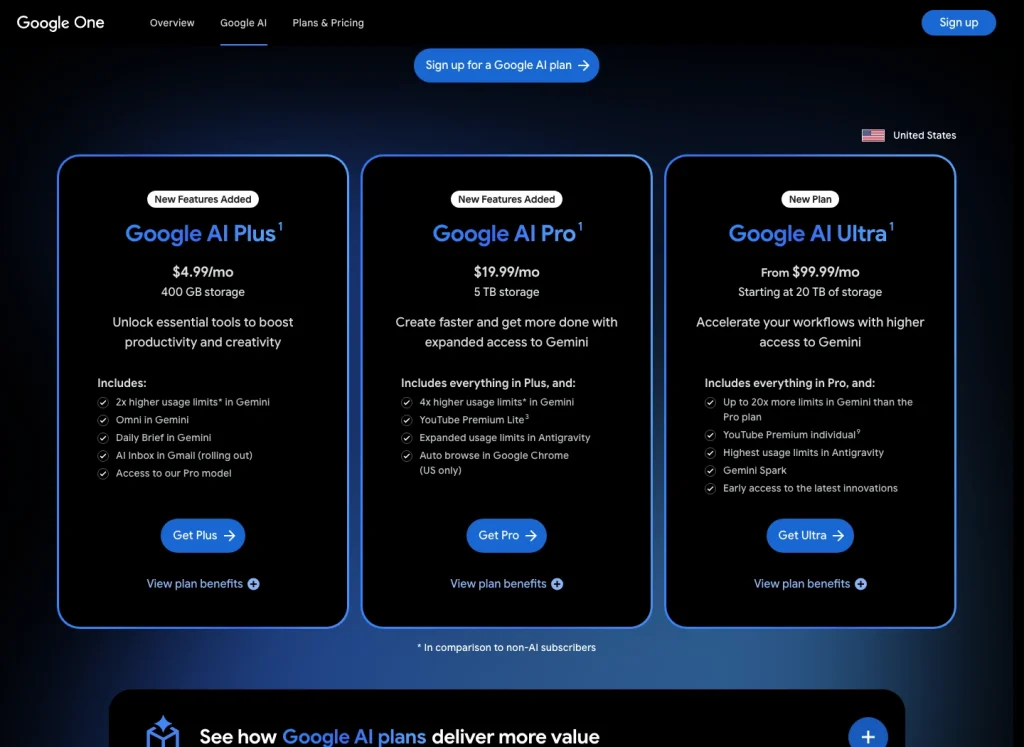Click checkmark beside Expanded usage limits in Antigravity

click(x=407, y=437)
